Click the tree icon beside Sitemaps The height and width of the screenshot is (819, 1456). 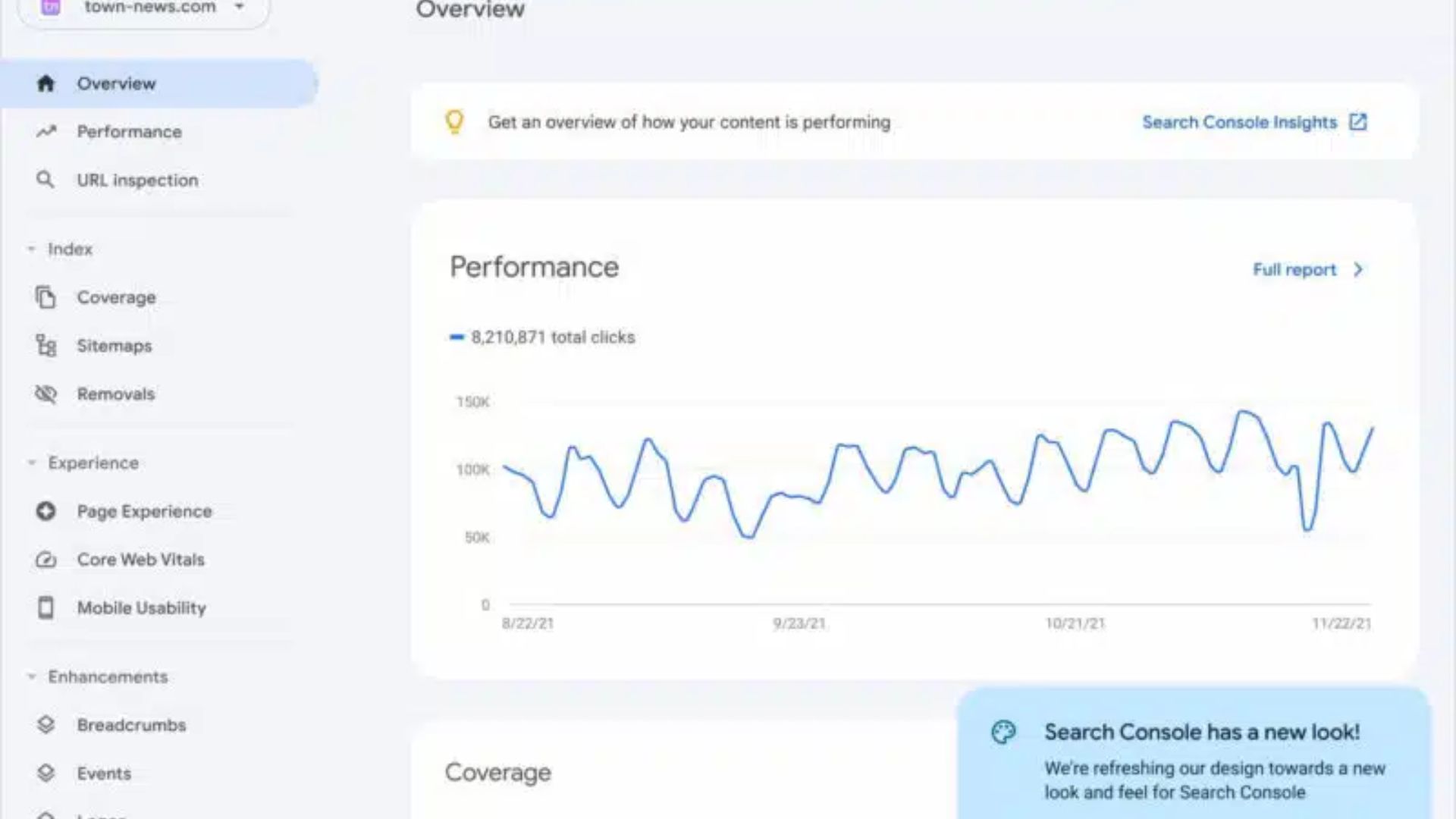click(45, 346)
